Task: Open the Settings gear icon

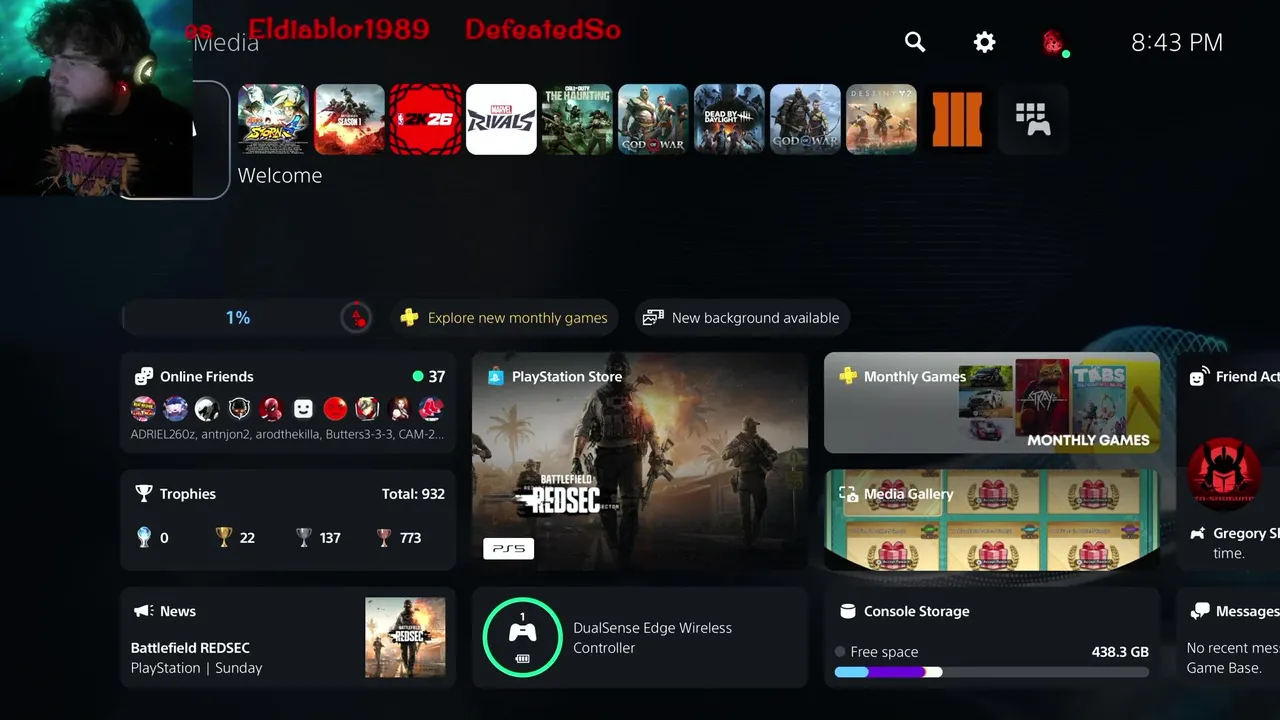Action: pos(985,42)
